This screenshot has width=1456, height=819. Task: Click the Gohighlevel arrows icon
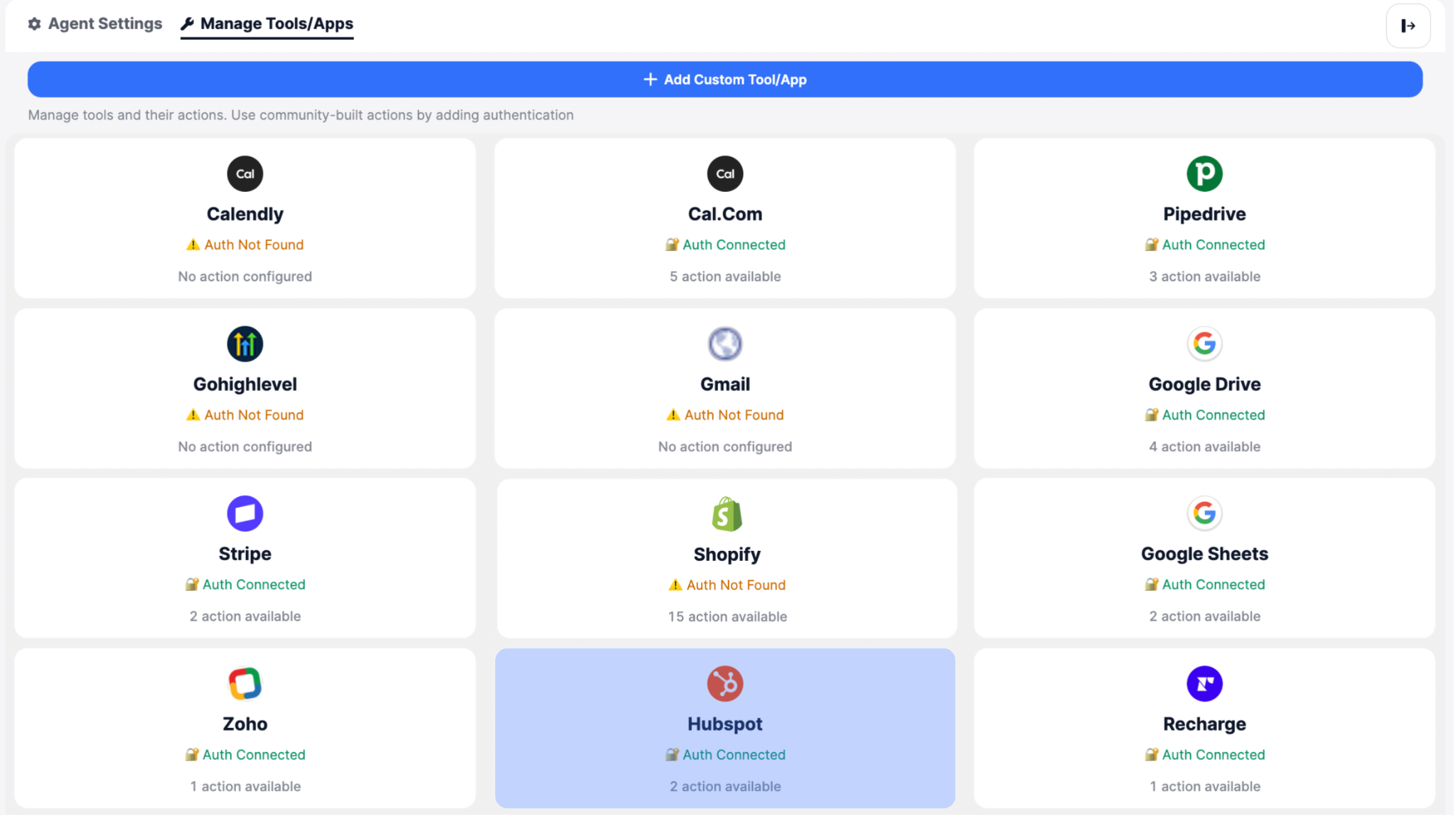(x=245, y=344)
